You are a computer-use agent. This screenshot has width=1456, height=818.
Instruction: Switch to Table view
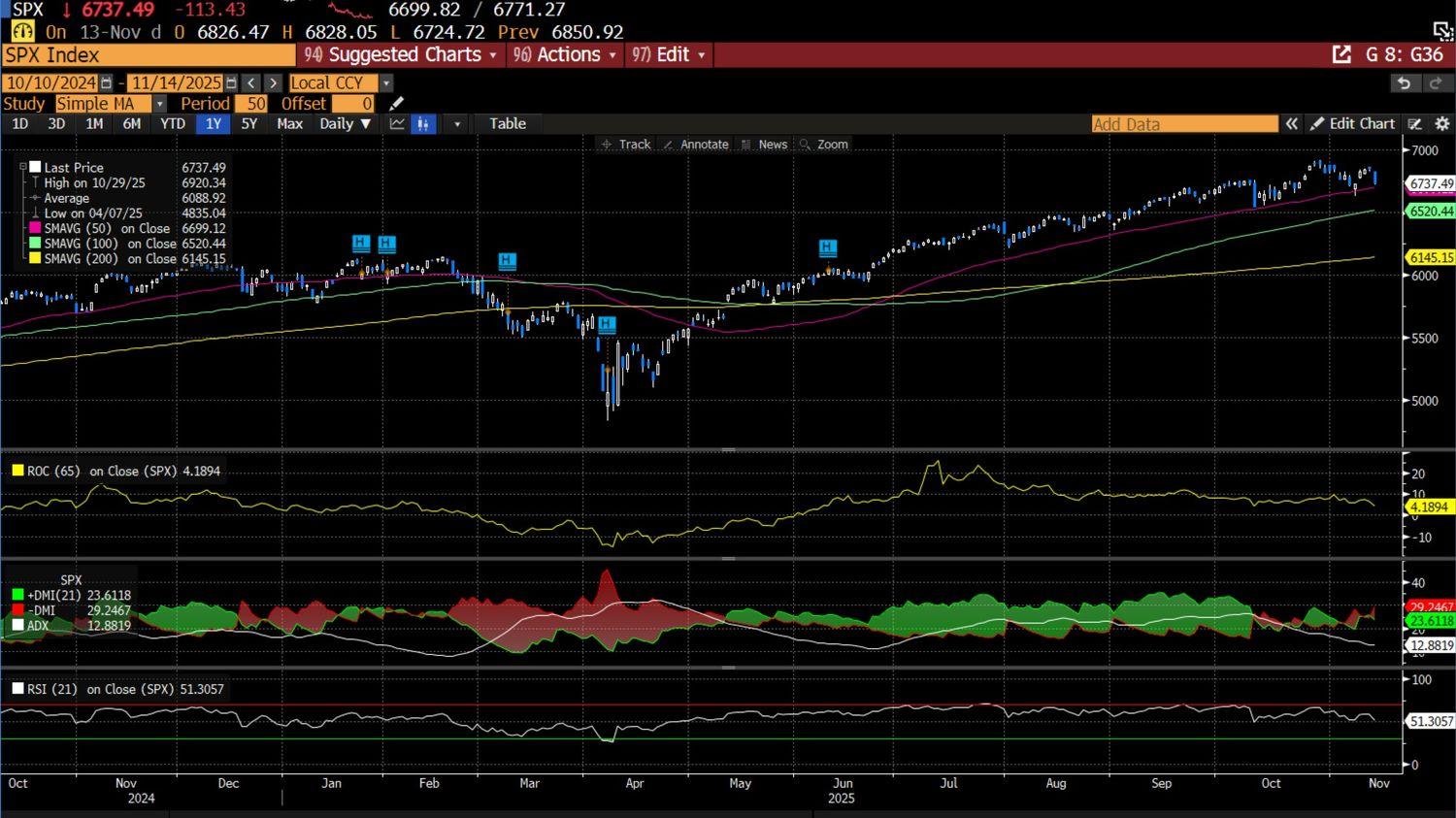point(507,124)
